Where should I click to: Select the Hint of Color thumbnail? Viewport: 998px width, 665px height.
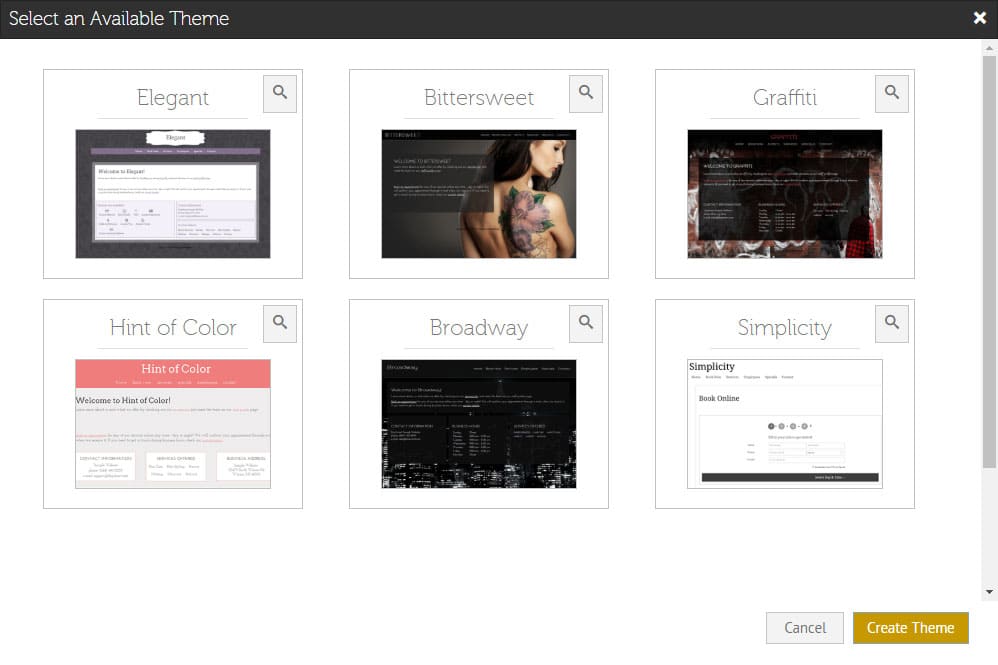(173, 424)
